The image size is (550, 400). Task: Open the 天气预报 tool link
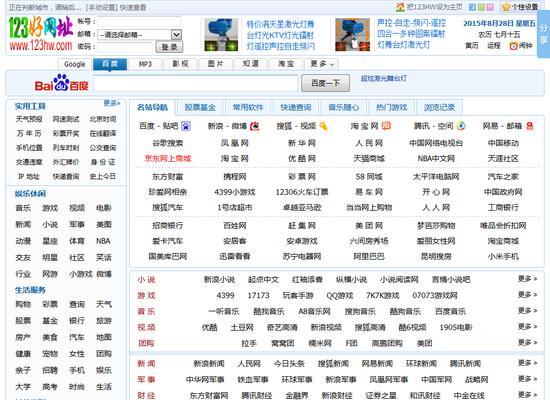pyautogui.click(x=29, y=119)
